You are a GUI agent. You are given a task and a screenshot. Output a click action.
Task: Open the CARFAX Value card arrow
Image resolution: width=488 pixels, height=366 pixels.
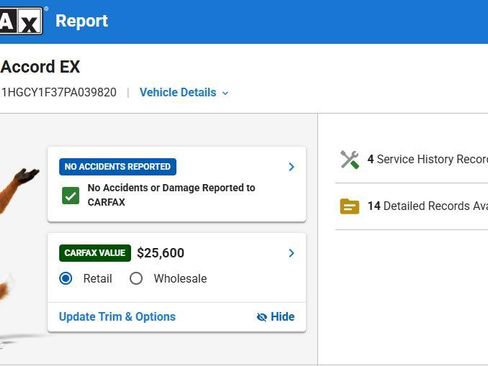(291, 253)
